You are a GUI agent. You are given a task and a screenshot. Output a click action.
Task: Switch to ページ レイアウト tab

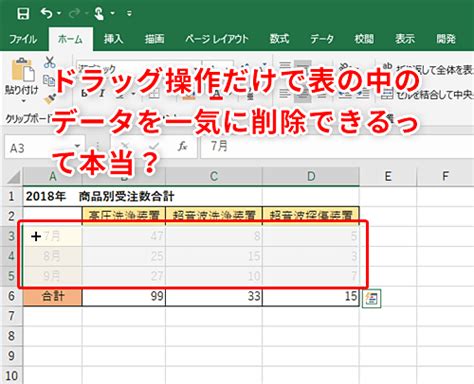(x=217, y=39)
